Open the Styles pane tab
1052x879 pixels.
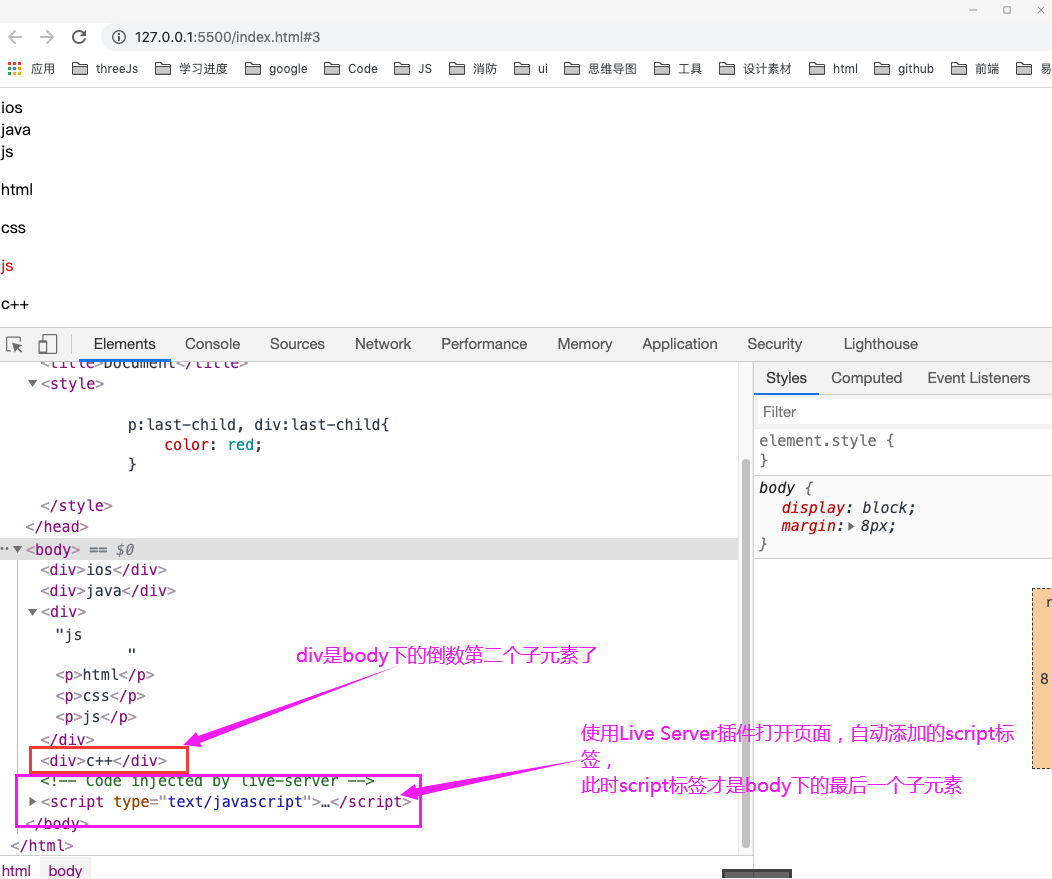(786, 378)
